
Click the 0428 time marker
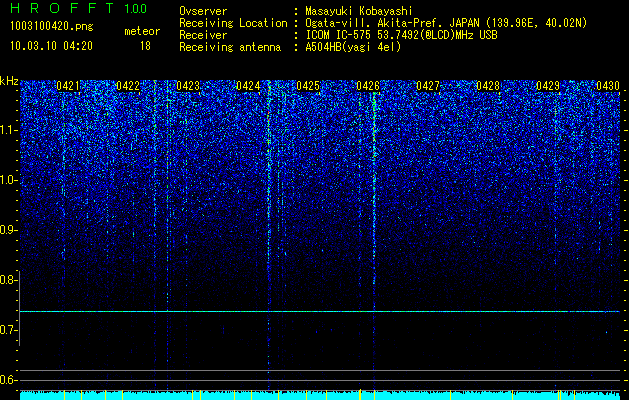(488, 85)
